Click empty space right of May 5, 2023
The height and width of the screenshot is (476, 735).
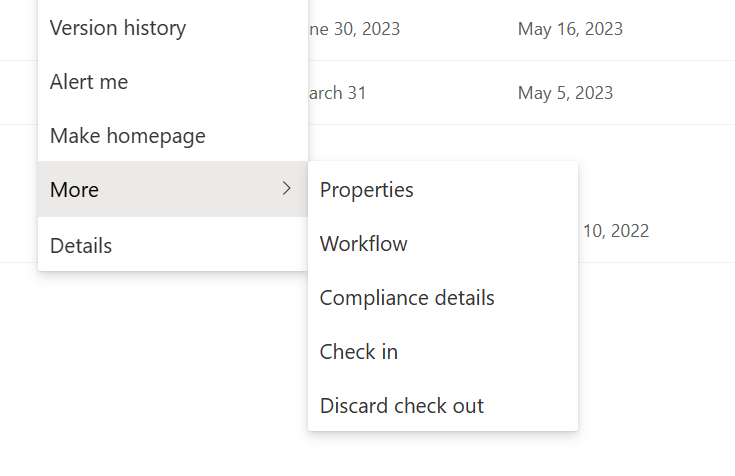680,93
